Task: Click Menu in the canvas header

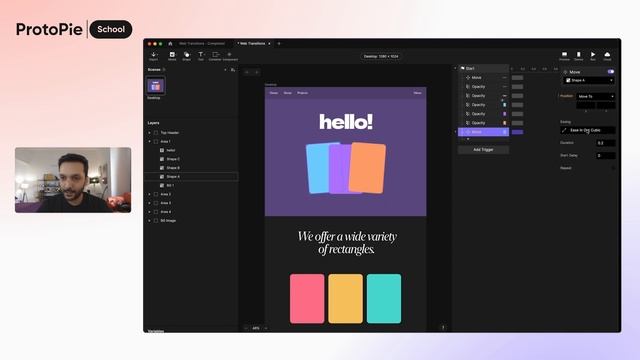Action: tap(418, 93)
